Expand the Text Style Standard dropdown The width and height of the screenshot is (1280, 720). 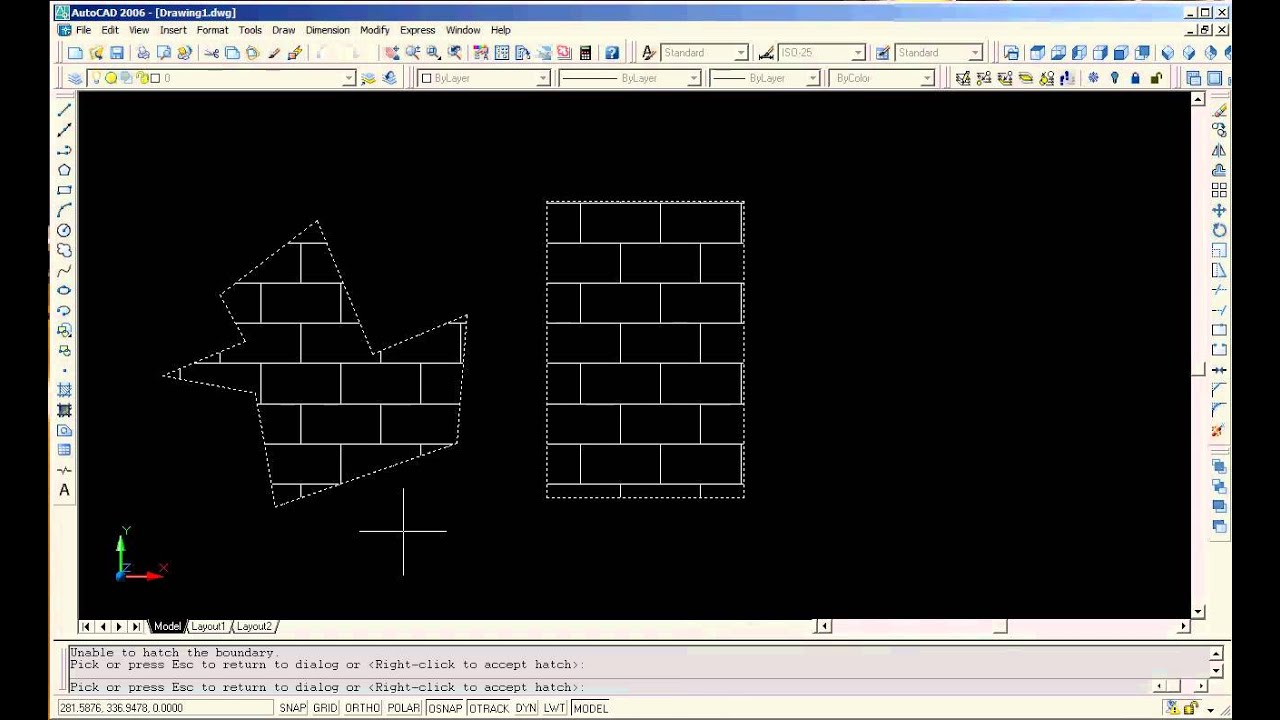740,53
